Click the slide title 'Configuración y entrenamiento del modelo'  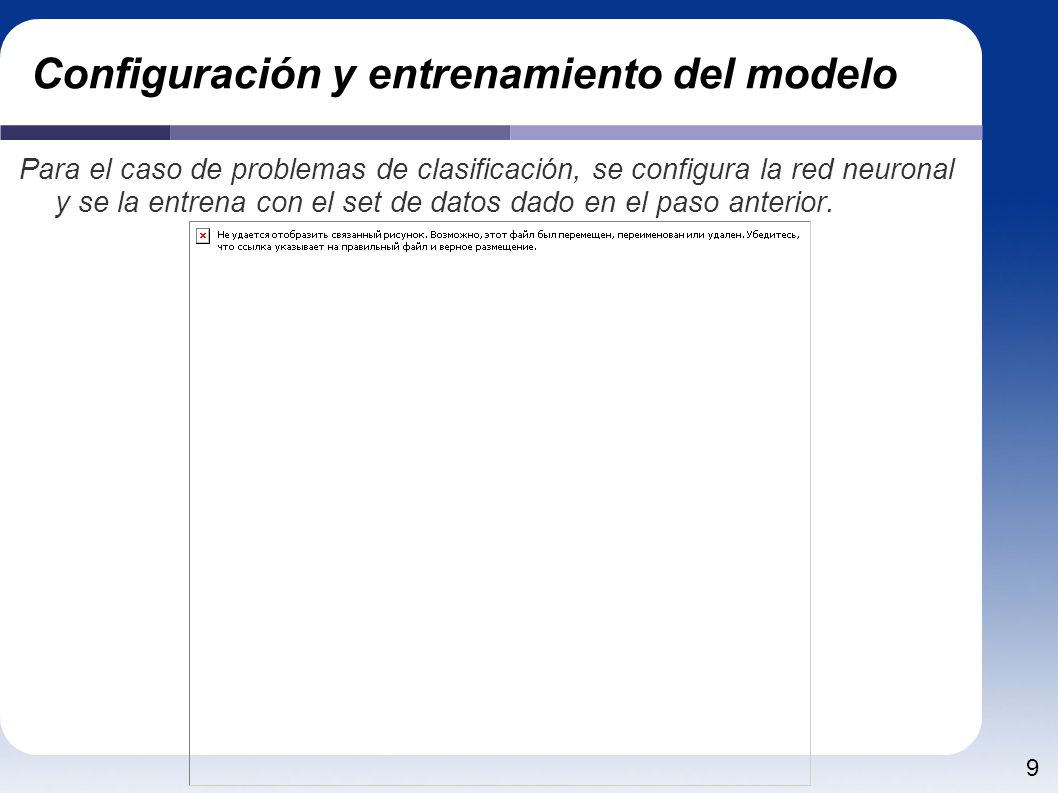[x=465, y=74]
